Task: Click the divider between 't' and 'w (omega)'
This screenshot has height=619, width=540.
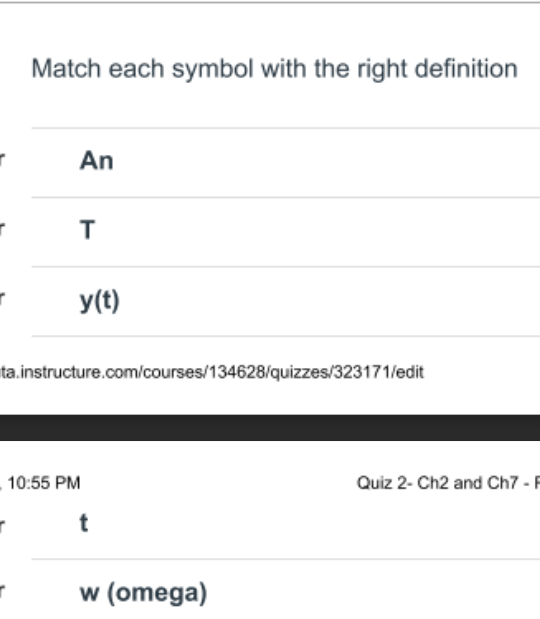Action: pos(286,559)
